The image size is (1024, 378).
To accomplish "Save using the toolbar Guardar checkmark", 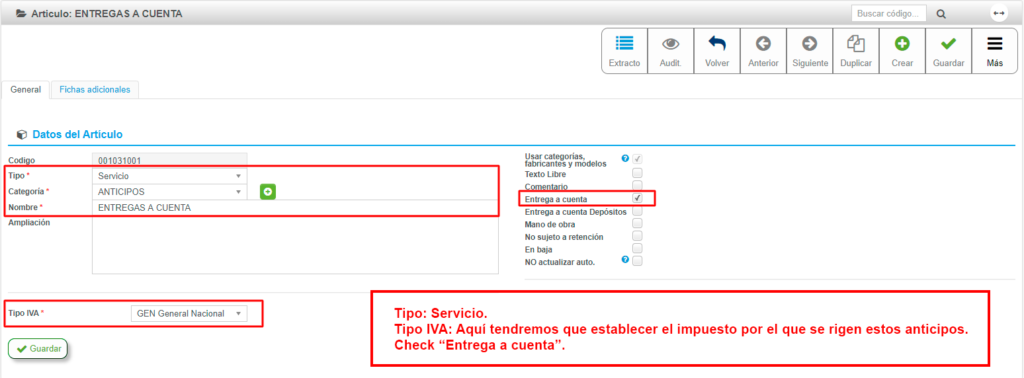I will click(x=948, y=51).
